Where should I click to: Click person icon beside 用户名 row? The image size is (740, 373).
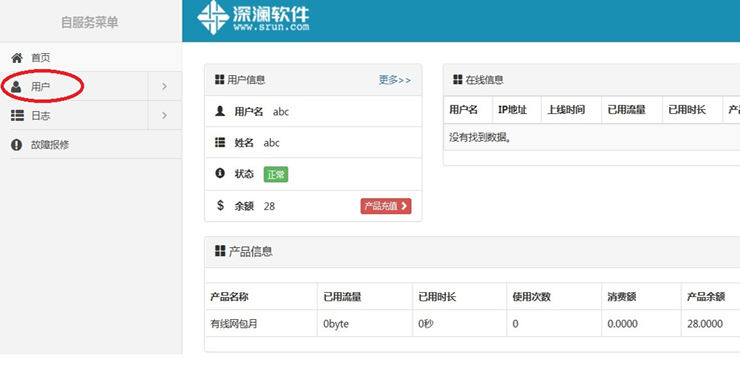point(220,111)
